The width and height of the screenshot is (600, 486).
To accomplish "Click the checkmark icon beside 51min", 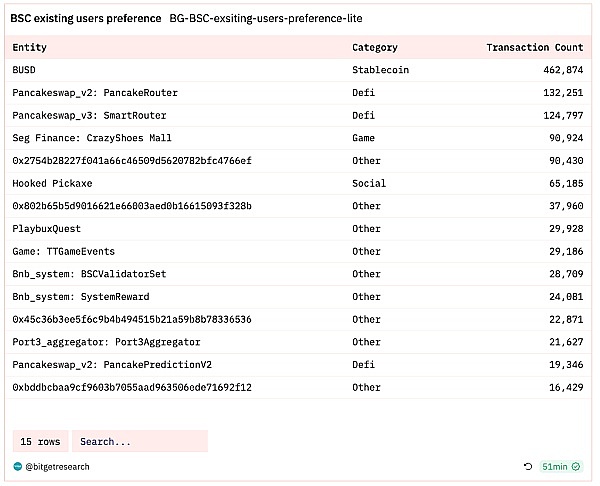I will pos(577,466).
